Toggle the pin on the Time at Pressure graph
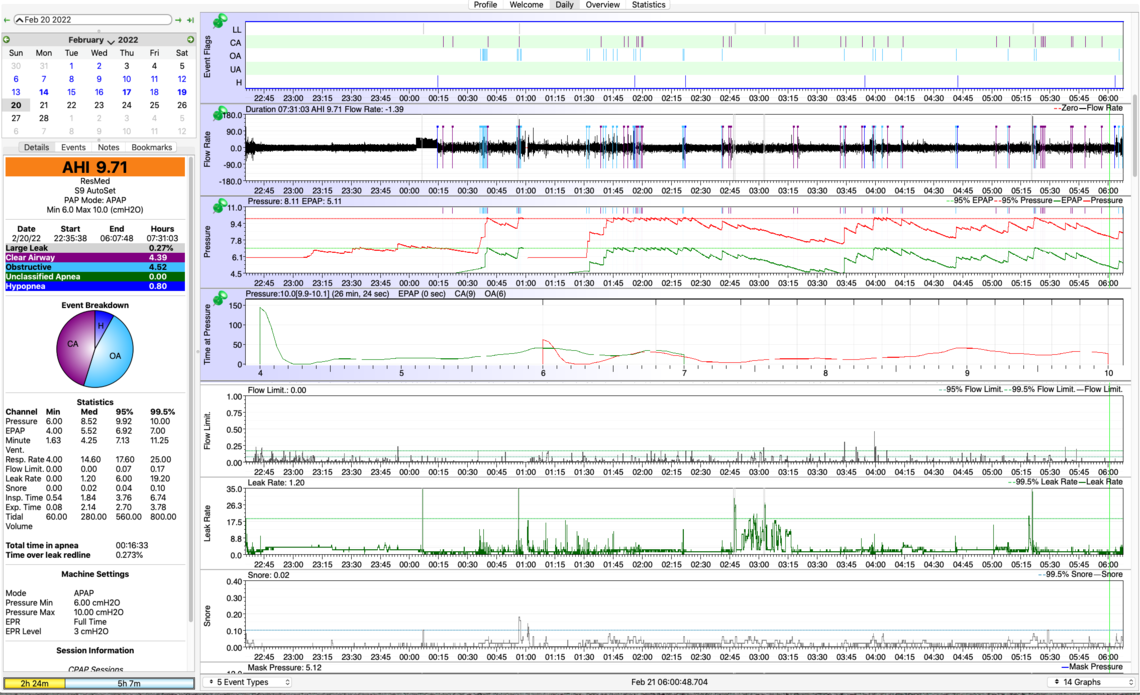 (x=220, y=298)
